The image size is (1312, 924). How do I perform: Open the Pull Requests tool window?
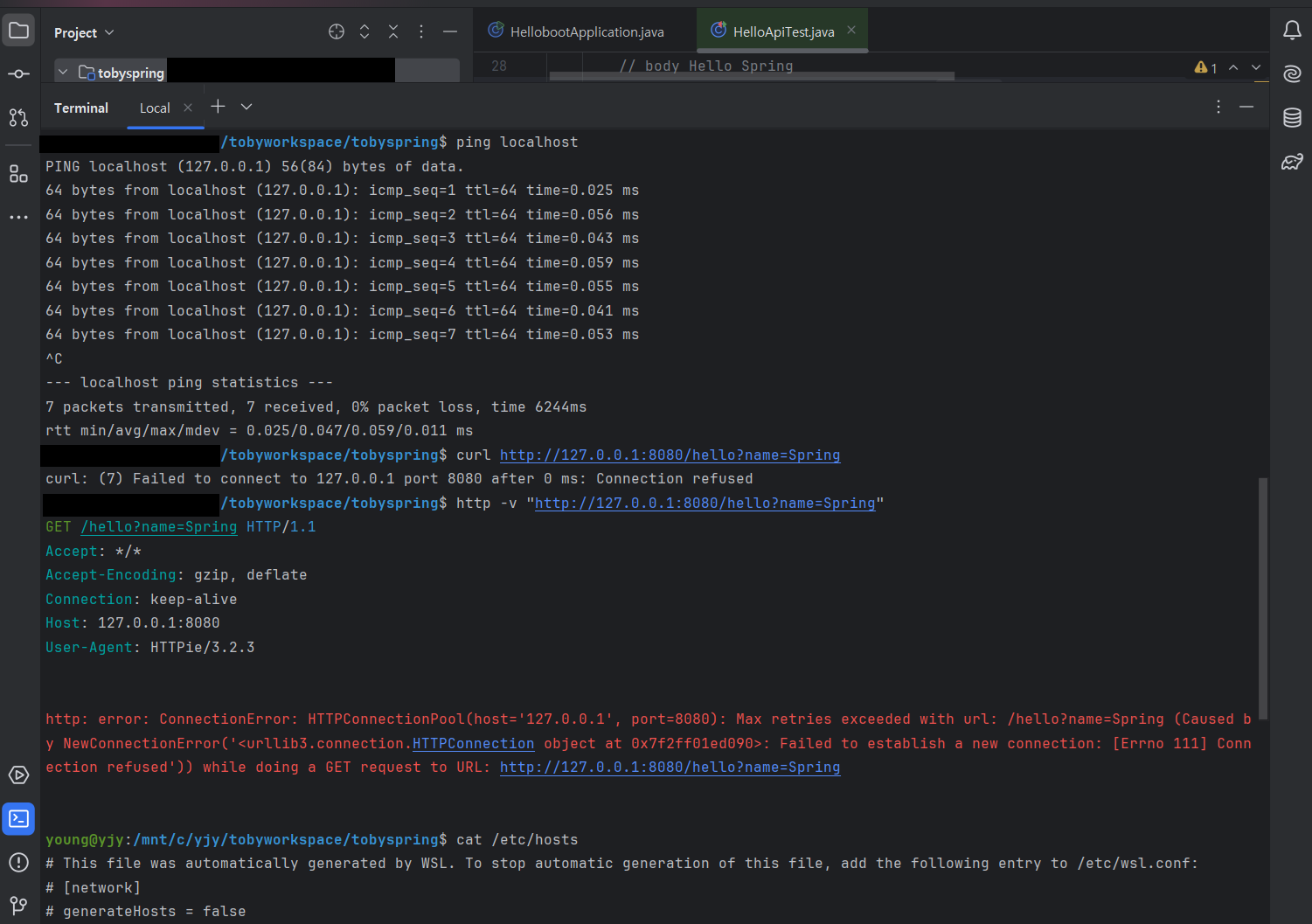pyautogui.click(x=18, y=117)
